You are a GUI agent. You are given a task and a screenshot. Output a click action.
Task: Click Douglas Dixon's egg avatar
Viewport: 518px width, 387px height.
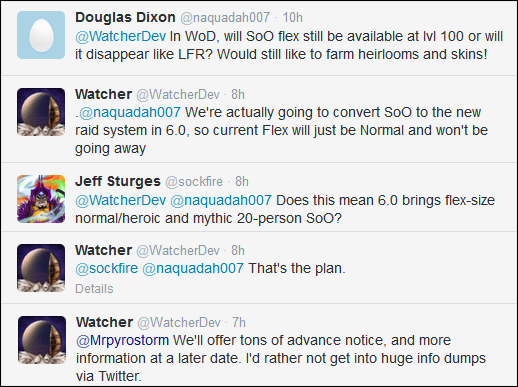41,35
